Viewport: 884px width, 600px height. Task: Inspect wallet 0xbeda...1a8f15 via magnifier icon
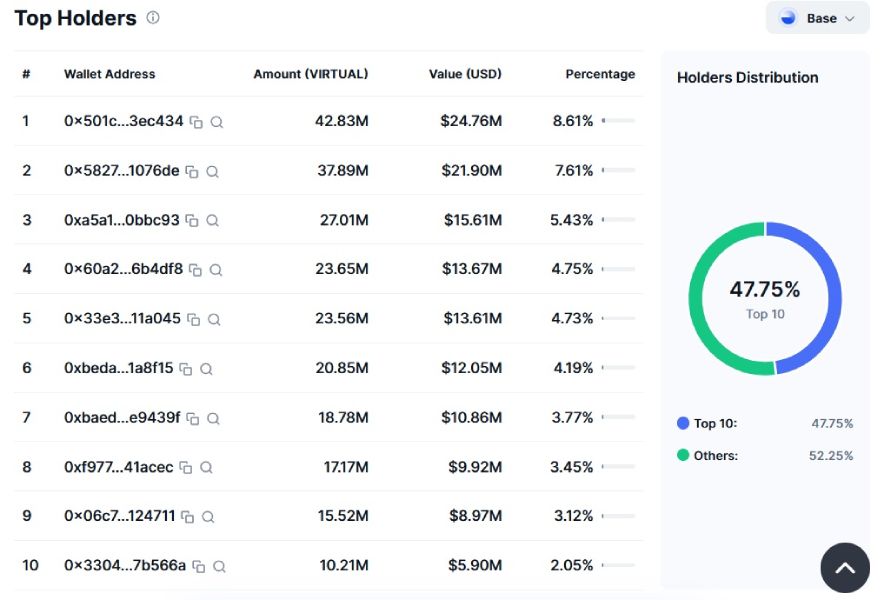[x=206, y=369]
